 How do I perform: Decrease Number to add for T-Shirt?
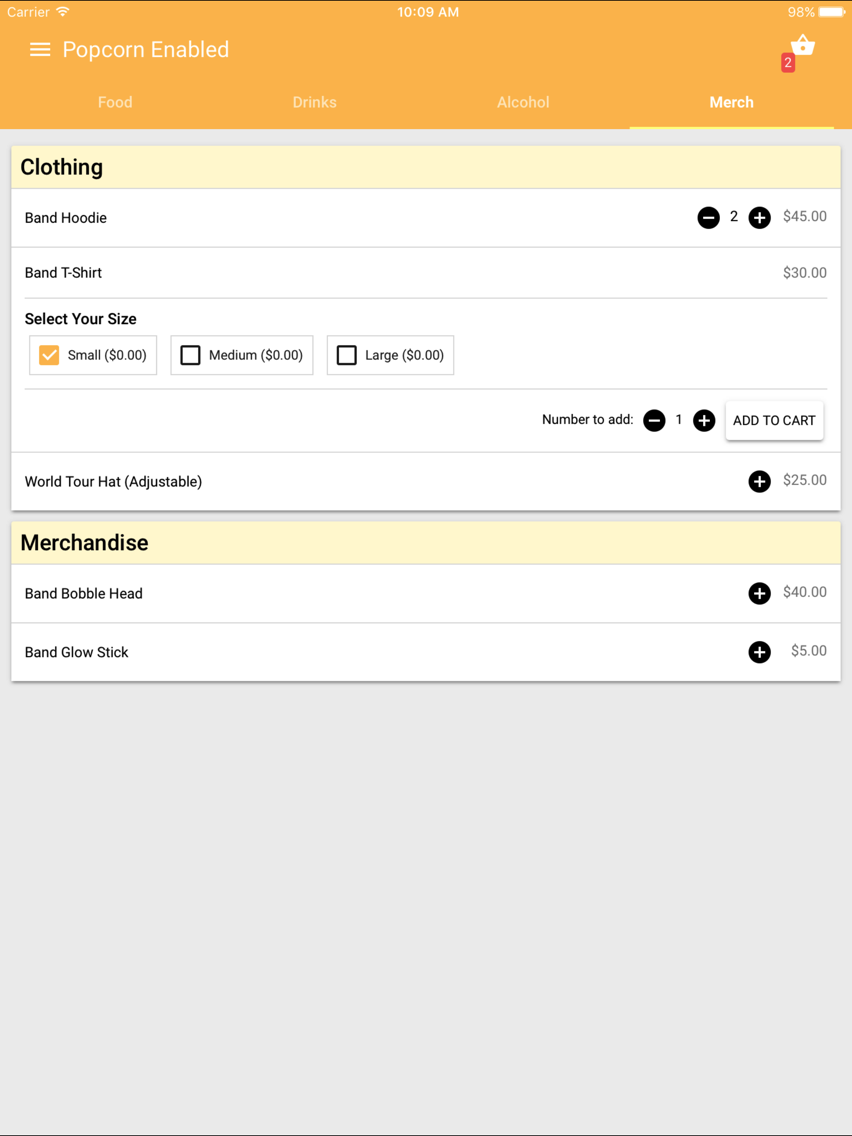click(654, 420)
